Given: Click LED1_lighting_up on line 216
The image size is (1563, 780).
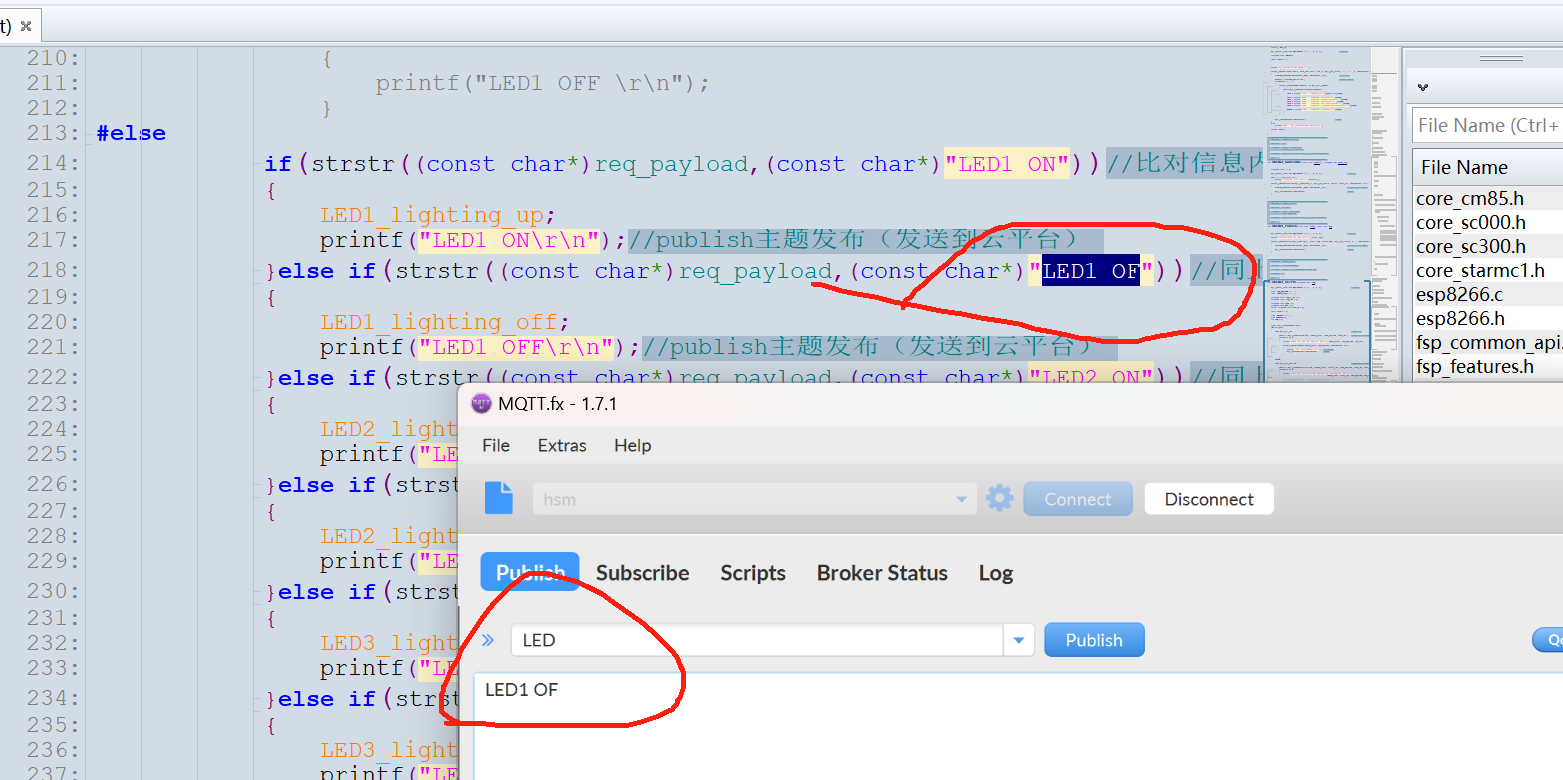Looking at the screenshot, I should click(432, 215).
